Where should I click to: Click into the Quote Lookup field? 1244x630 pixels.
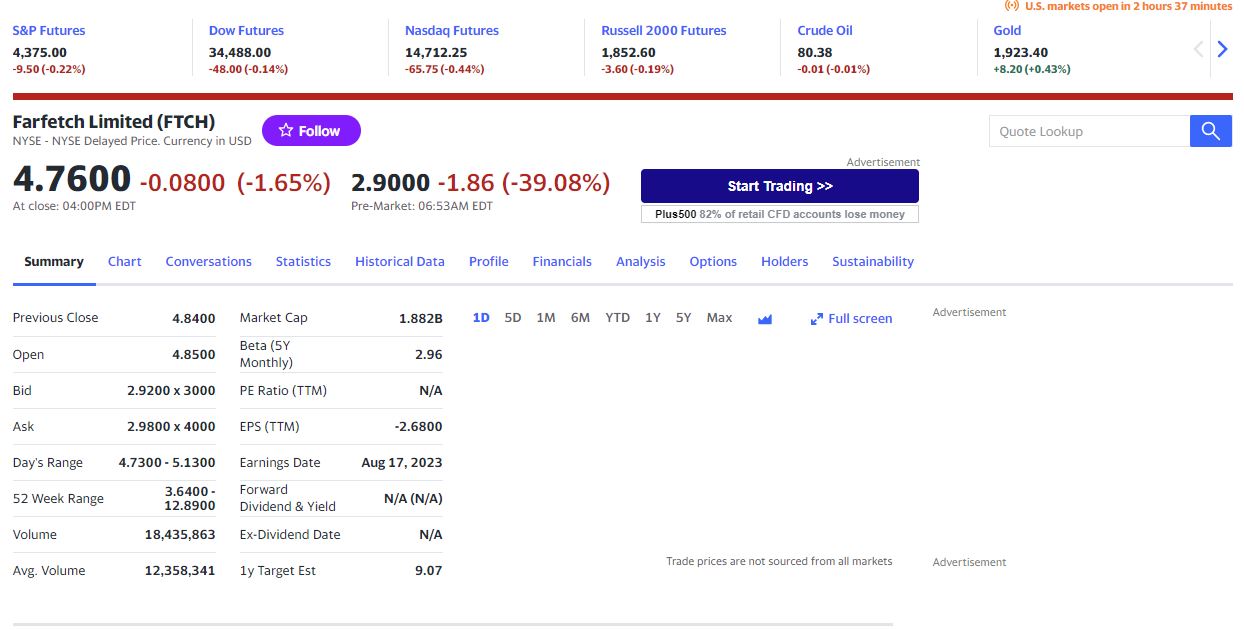pos(1089,131)
